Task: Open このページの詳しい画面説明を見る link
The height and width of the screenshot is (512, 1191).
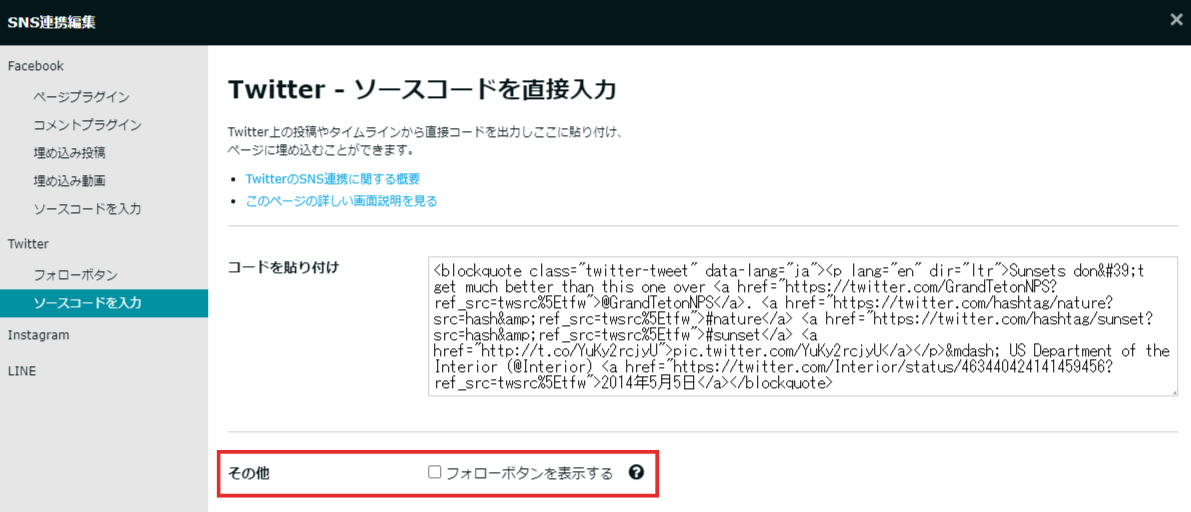Action: coord(341,201)
